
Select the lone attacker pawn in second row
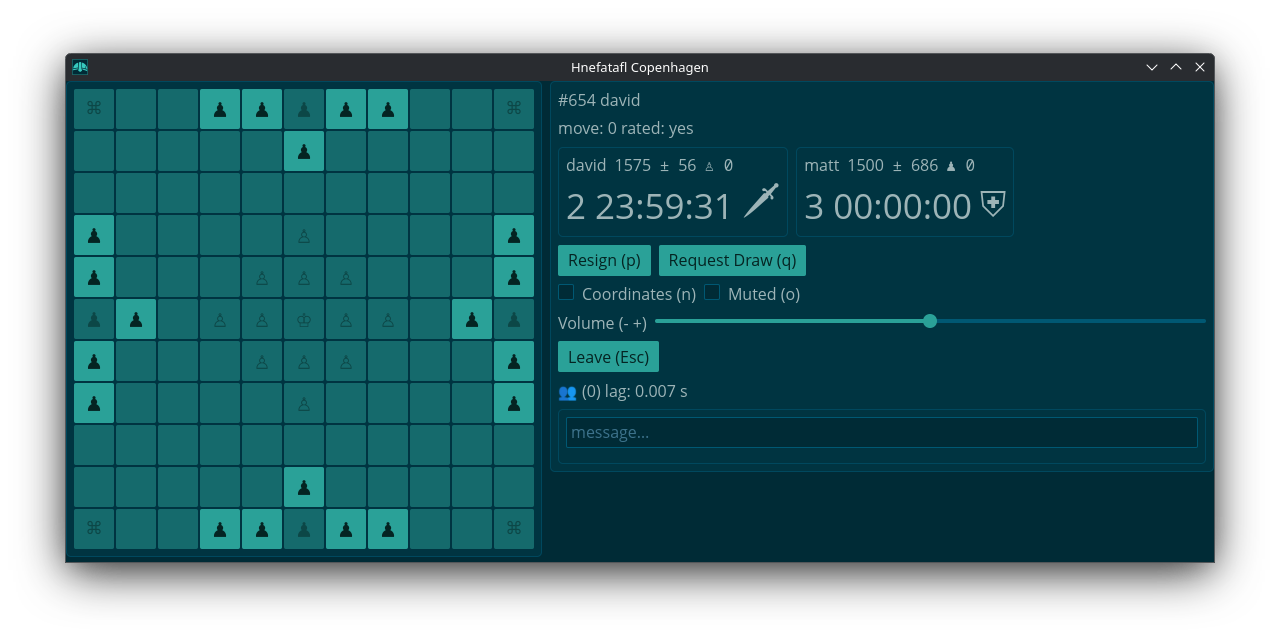(x=304, y=151)
